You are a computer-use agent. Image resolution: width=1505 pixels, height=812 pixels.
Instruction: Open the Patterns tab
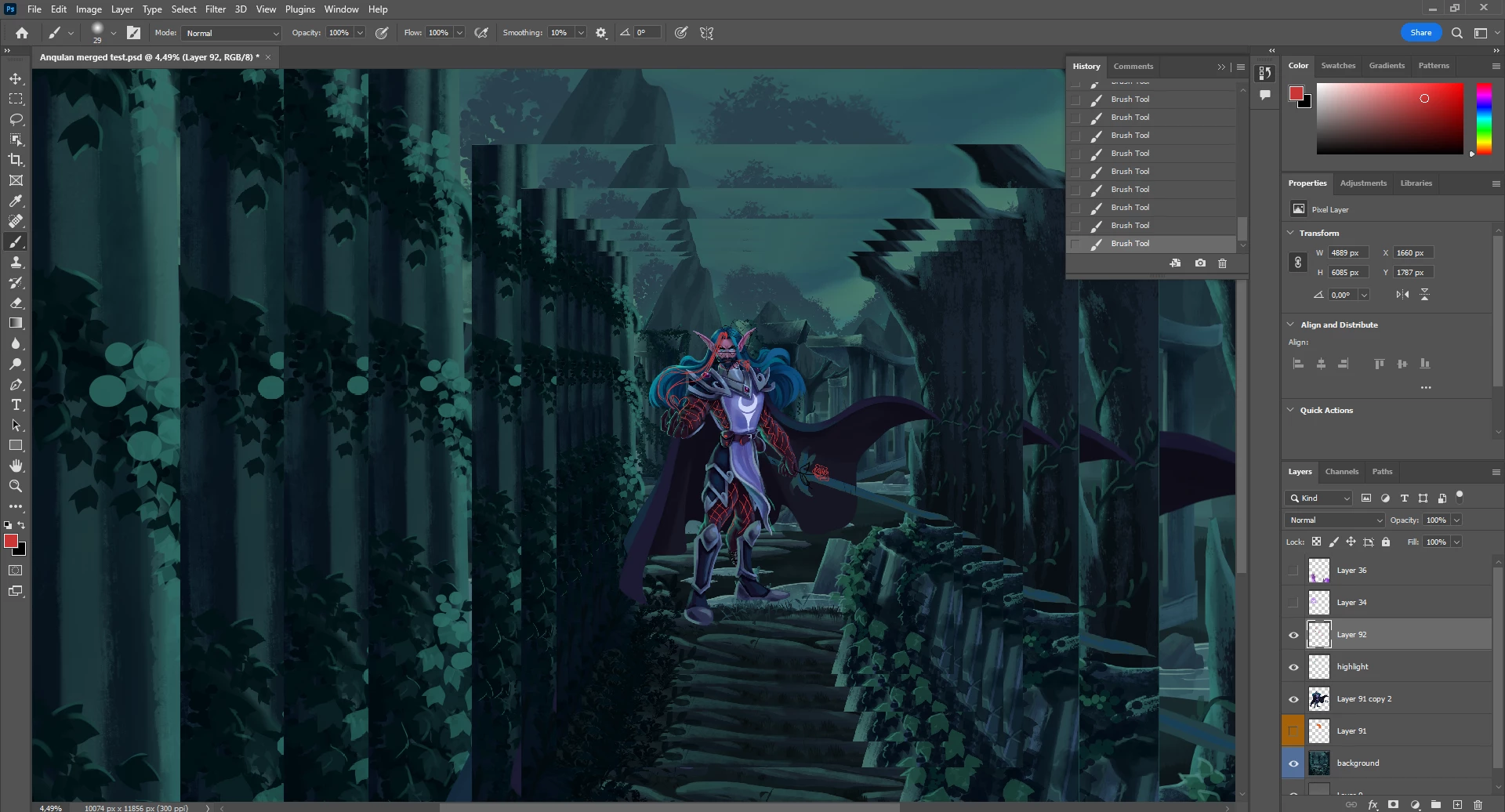(x=1434, y=66)
